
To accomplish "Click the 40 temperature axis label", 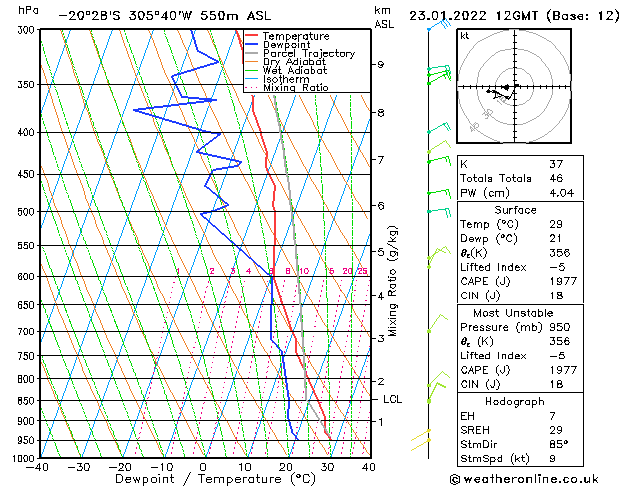I will tap(368, 467).
